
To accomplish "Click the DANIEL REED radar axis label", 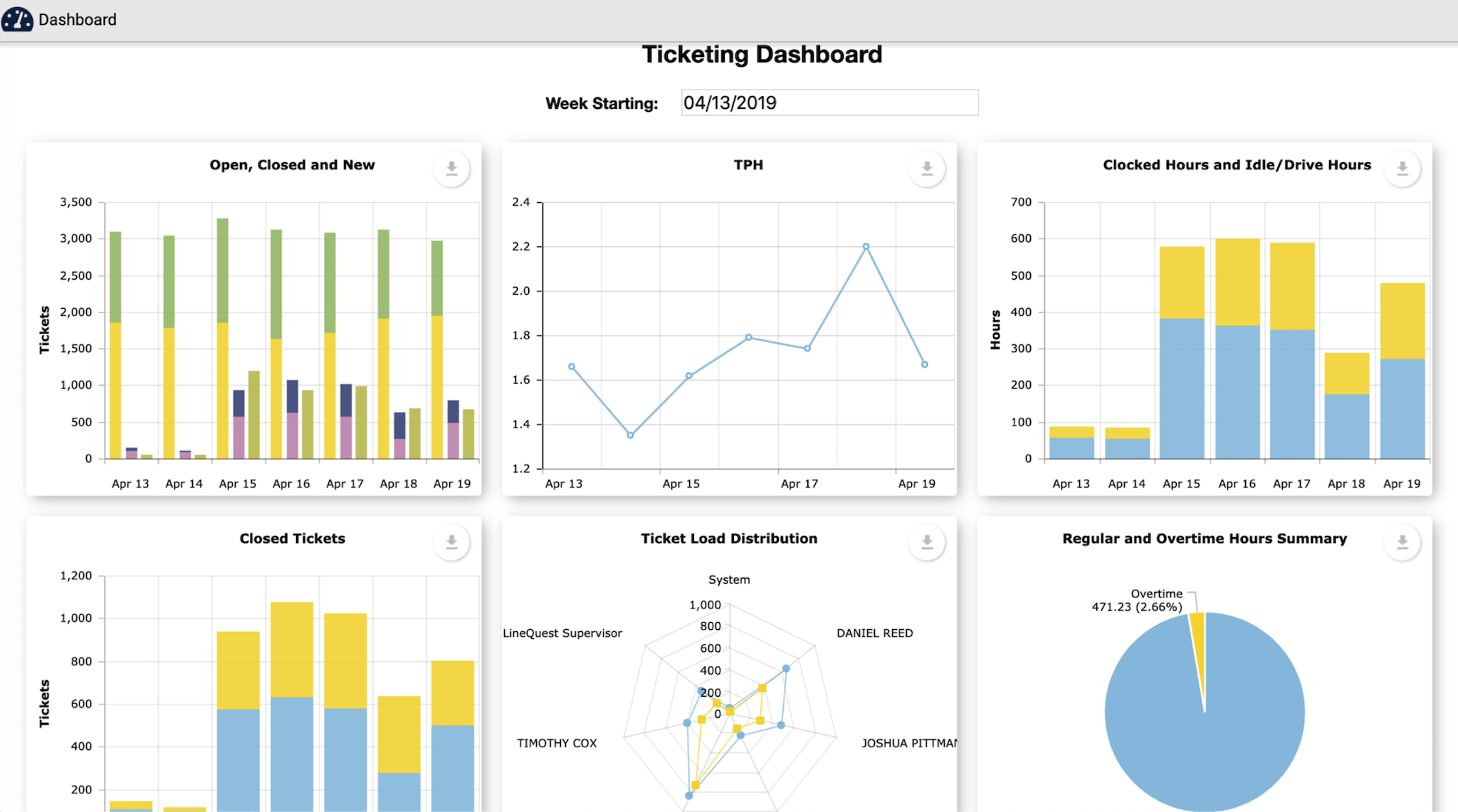I will (874, 633).
